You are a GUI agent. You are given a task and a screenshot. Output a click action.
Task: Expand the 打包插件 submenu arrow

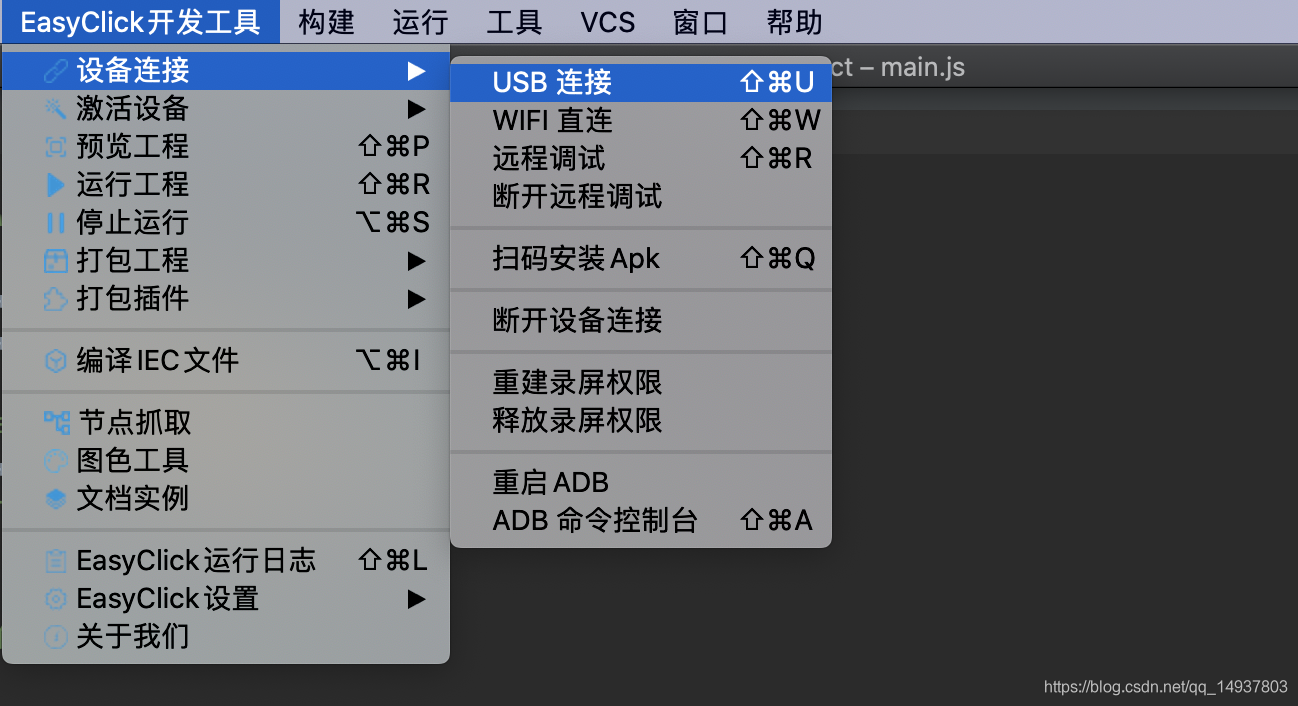coord(416,299)
